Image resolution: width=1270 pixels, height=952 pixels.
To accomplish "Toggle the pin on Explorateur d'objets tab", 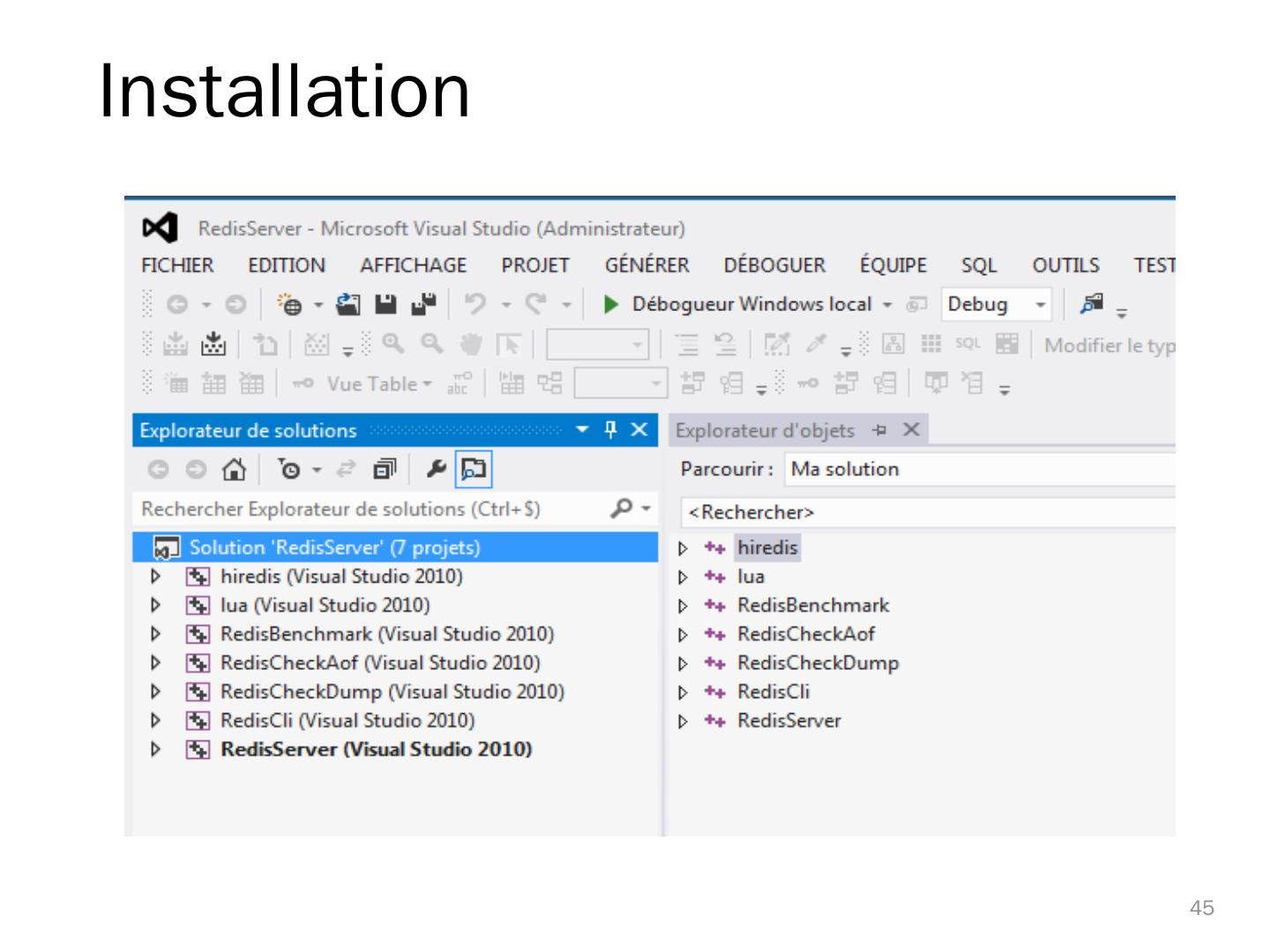I will pos(879,430).
